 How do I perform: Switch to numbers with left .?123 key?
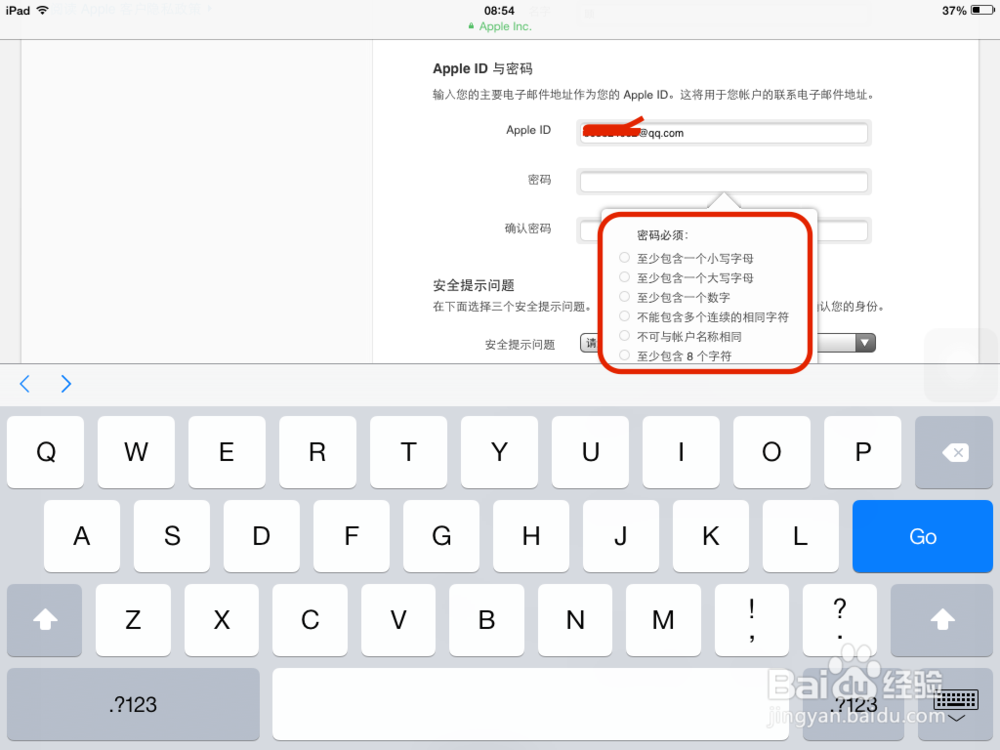pyautogui.click(x=133, y=704)
